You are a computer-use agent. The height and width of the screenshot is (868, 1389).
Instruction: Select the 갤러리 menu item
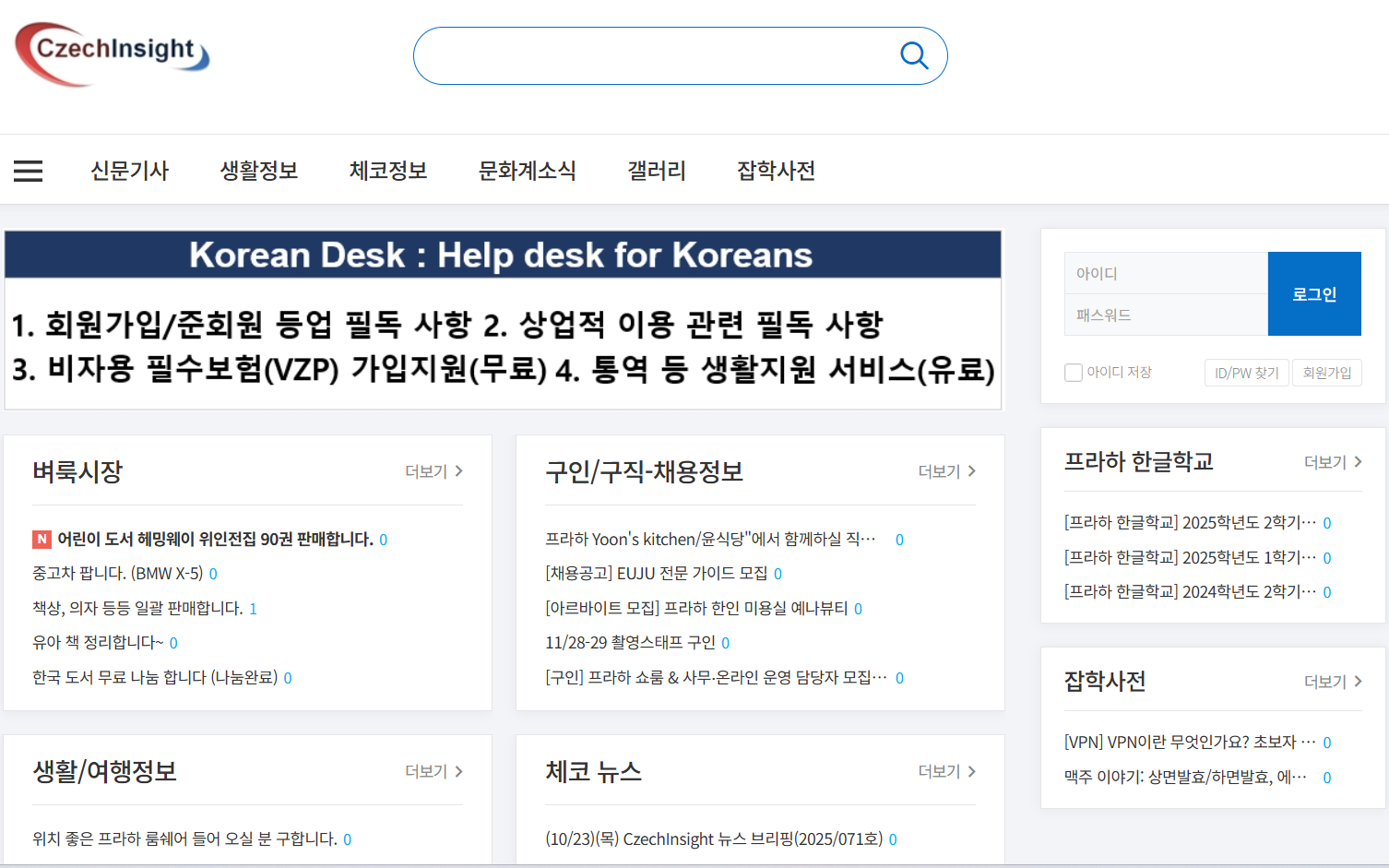tap(656, 171)
